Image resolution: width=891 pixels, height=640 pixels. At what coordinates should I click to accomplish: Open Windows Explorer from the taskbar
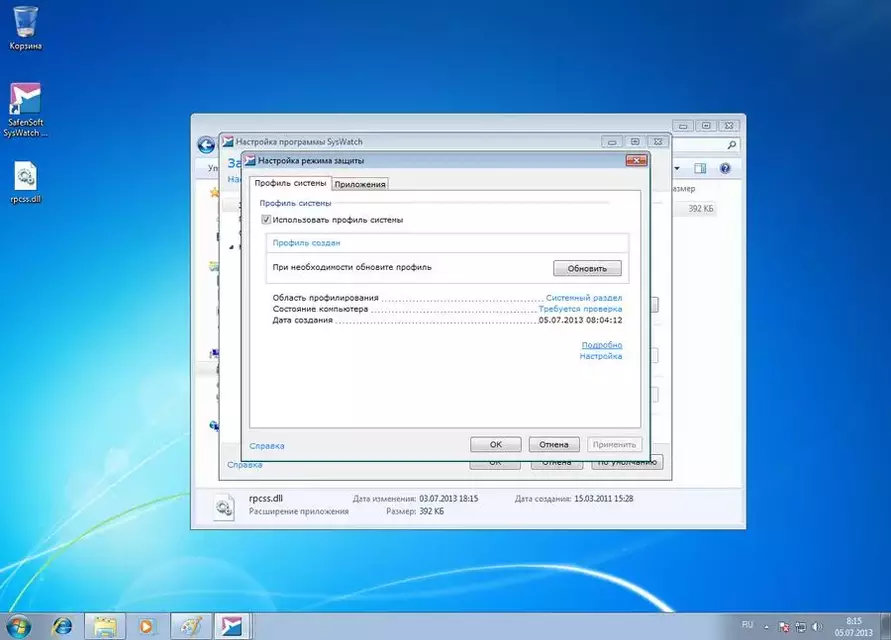105,626
